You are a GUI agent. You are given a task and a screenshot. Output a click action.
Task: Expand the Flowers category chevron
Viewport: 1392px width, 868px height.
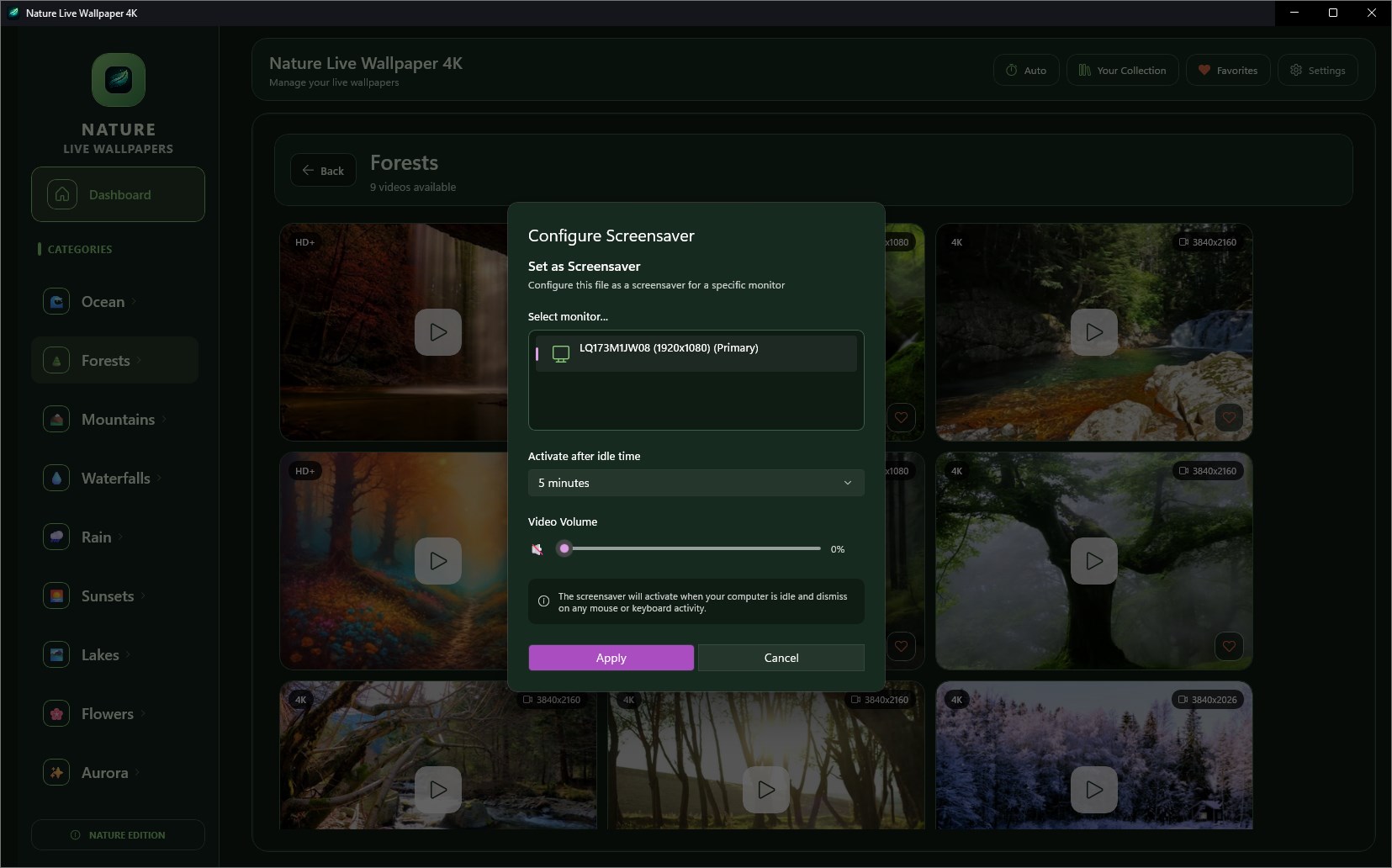click(x=143, y=714)
